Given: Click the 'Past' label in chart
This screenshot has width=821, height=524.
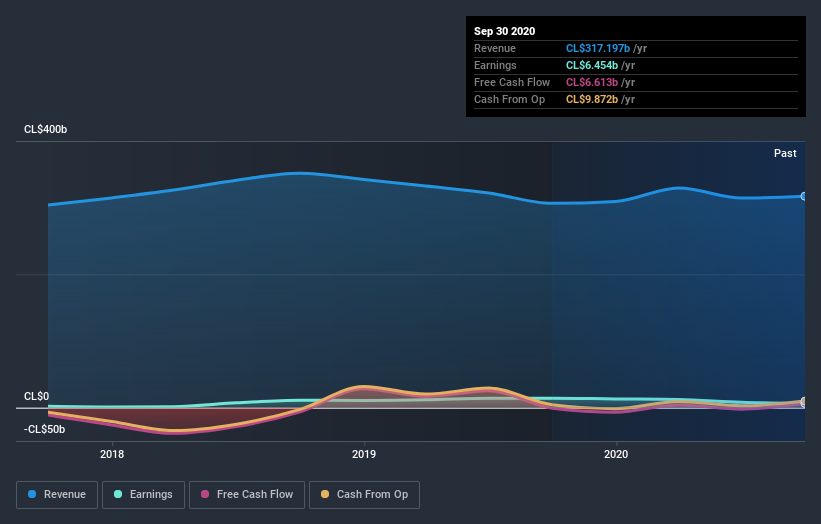Looking at the screenshot, I should pos(785,153).
